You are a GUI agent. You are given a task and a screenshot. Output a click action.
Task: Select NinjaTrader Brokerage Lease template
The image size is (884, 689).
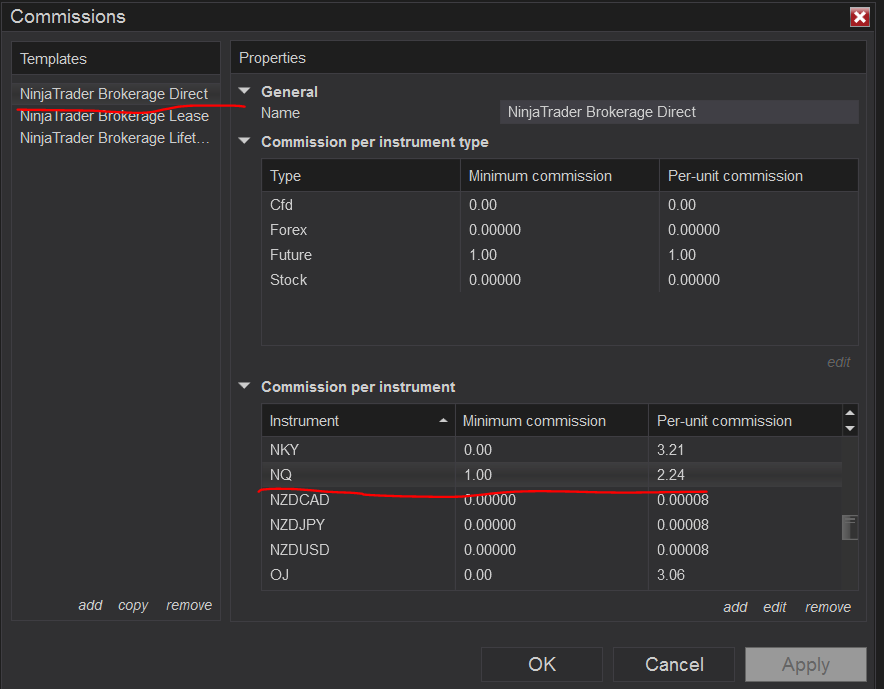[x=114, y=116]
